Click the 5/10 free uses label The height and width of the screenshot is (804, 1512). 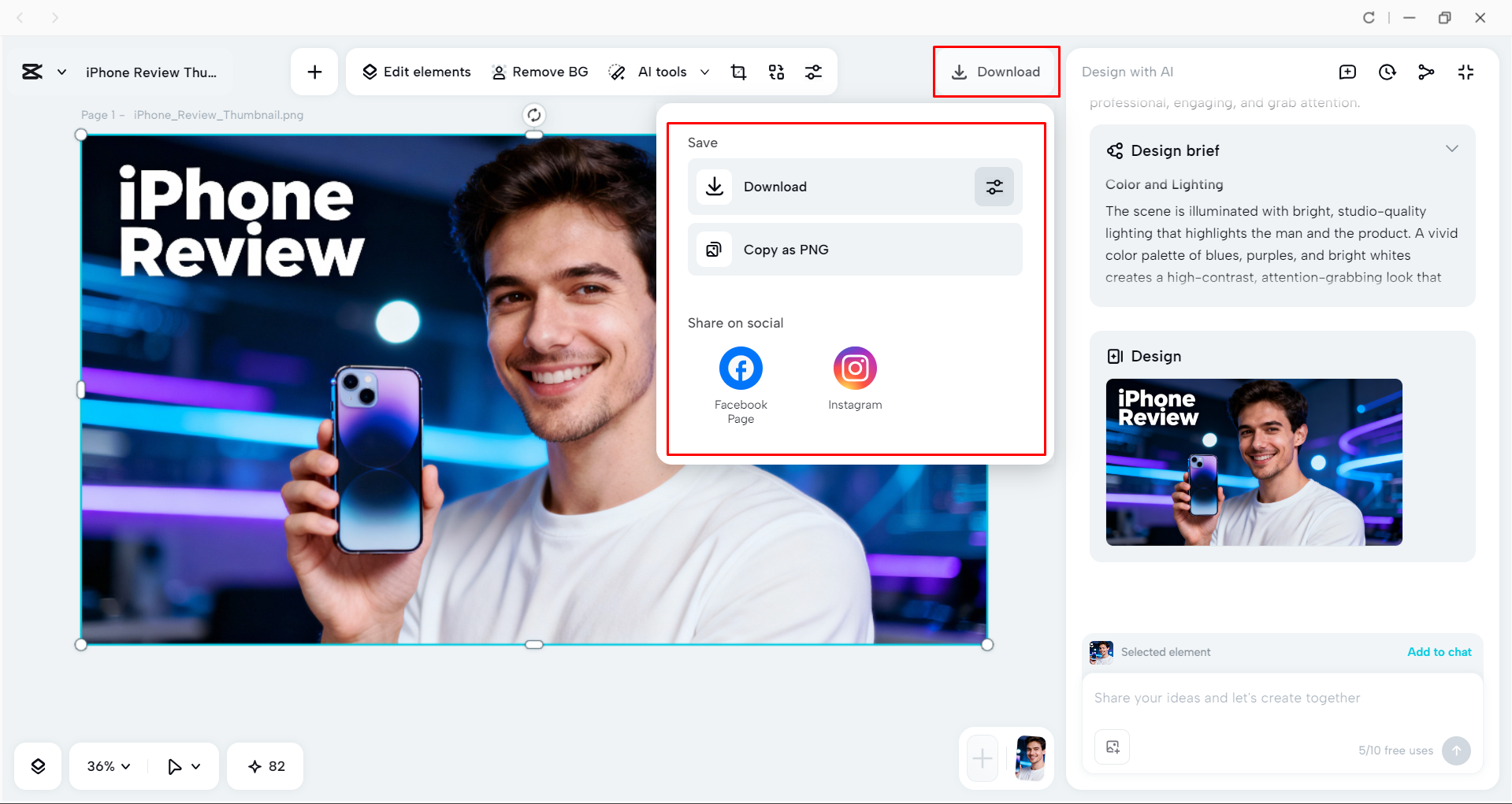1395,750
